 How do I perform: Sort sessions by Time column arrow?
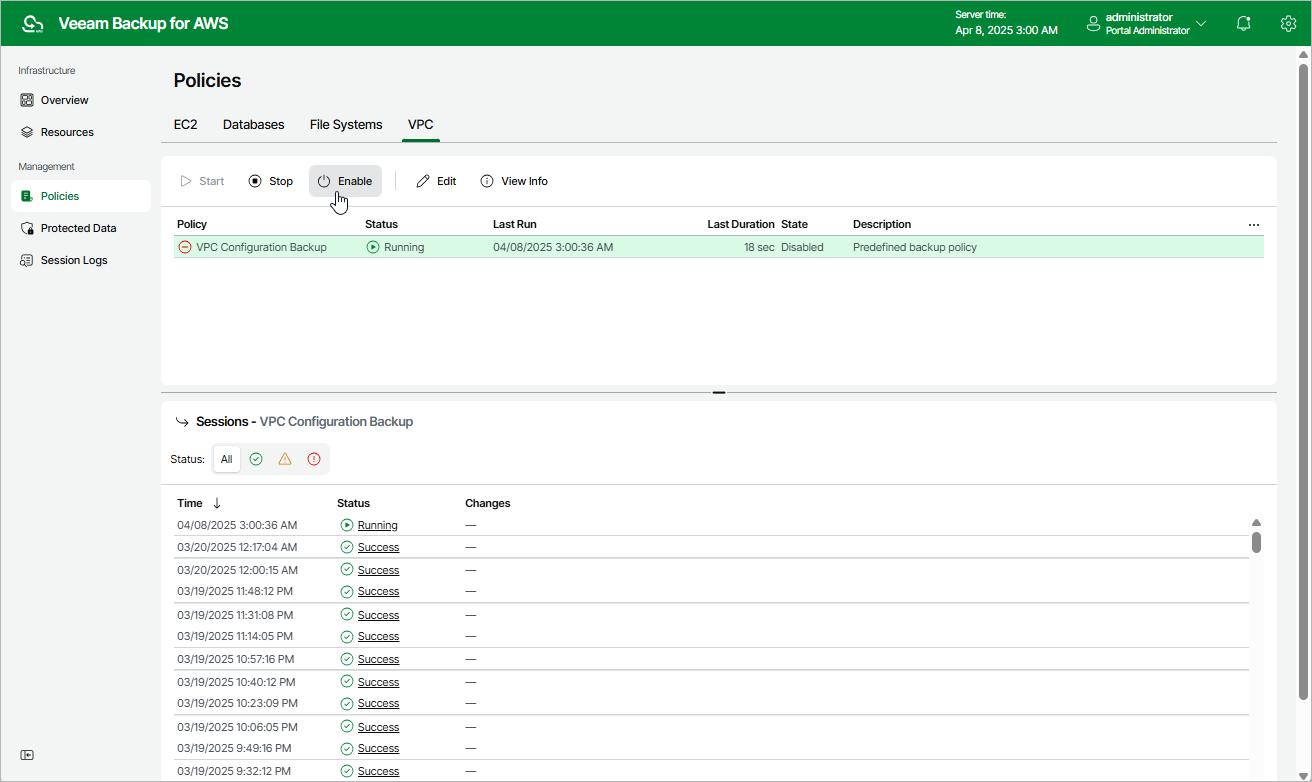(x=217, y=503)
